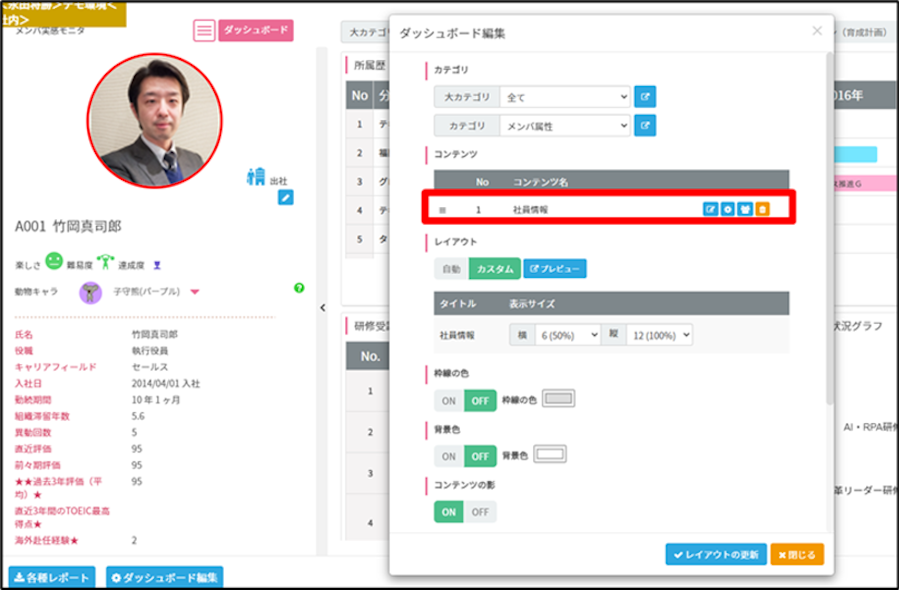This screenshot has height=590, width=899.
Task: Click the 2014/04/01 入社 value
Action: point(166,384)
